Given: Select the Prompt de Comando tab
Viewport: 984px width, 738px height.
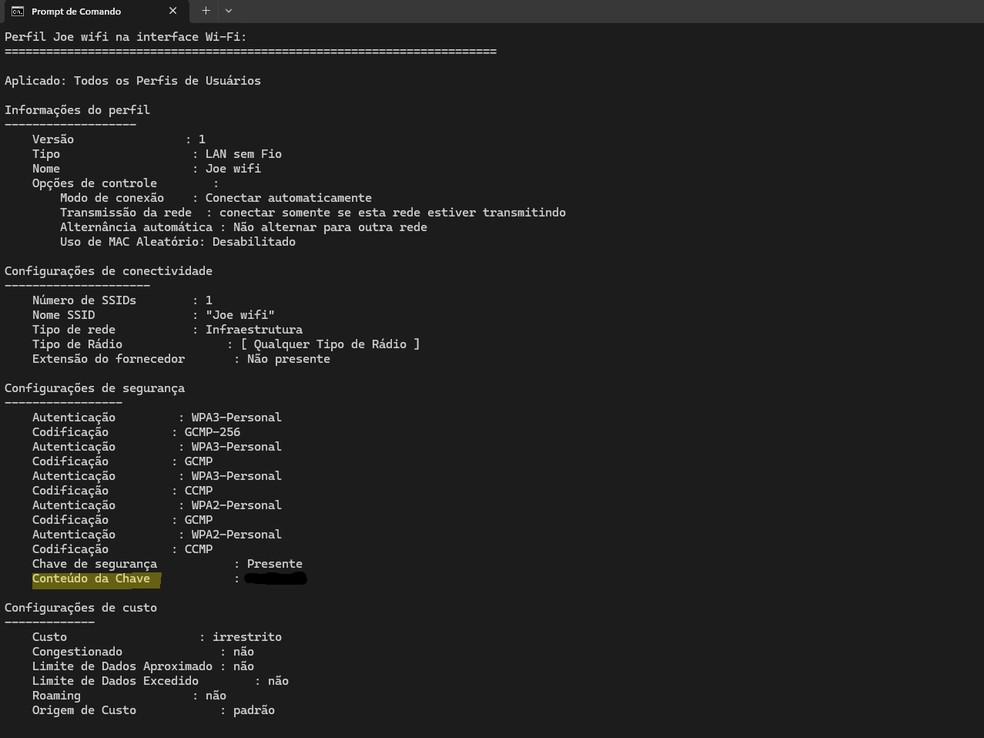Looking at the screenshot, I should pyautogui.click(x=76, y=11).
